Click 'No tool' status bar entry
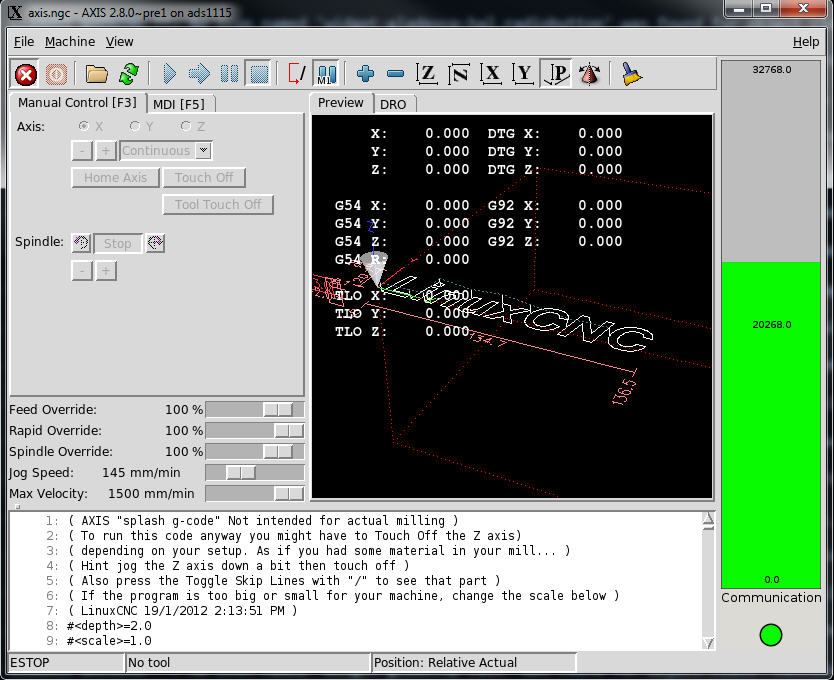 [x=248, y=663]
